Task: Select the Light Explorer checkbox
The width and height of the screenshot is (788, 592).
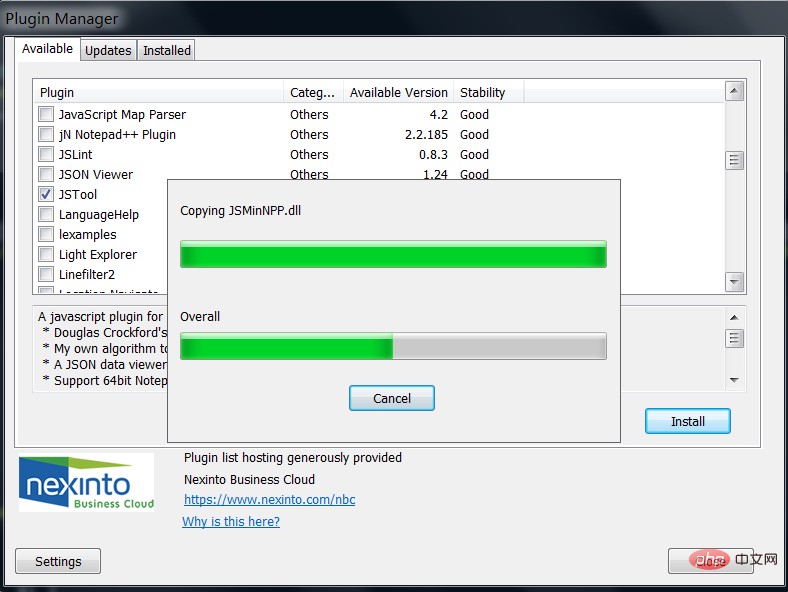Action: click(46, 254)
